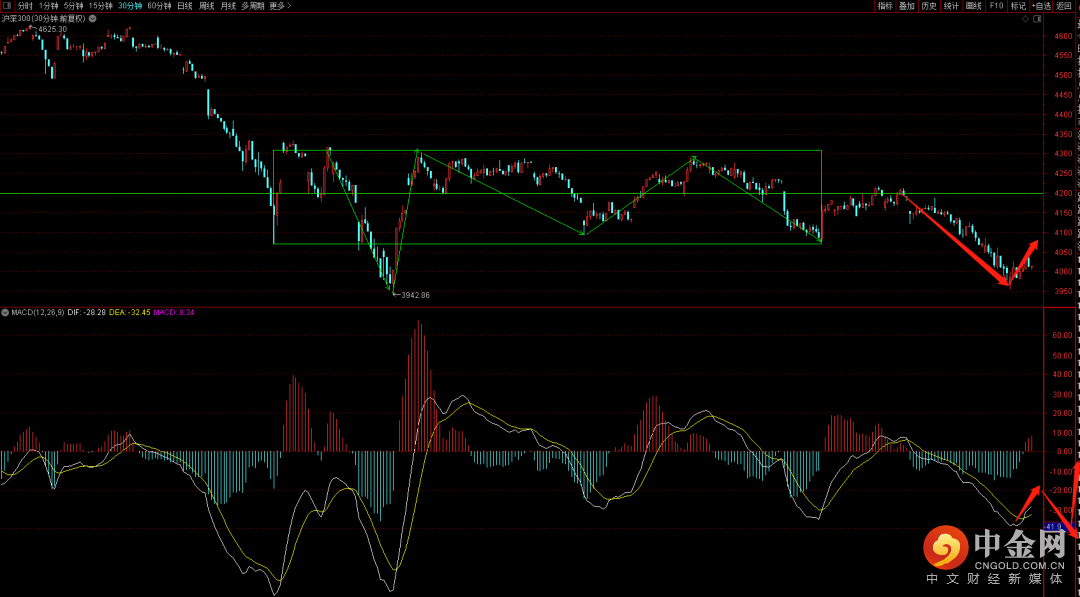Viewport: 1080px width, 597px height.
Task: Open the 叠加 overlay tool
Action: point(907,6)
